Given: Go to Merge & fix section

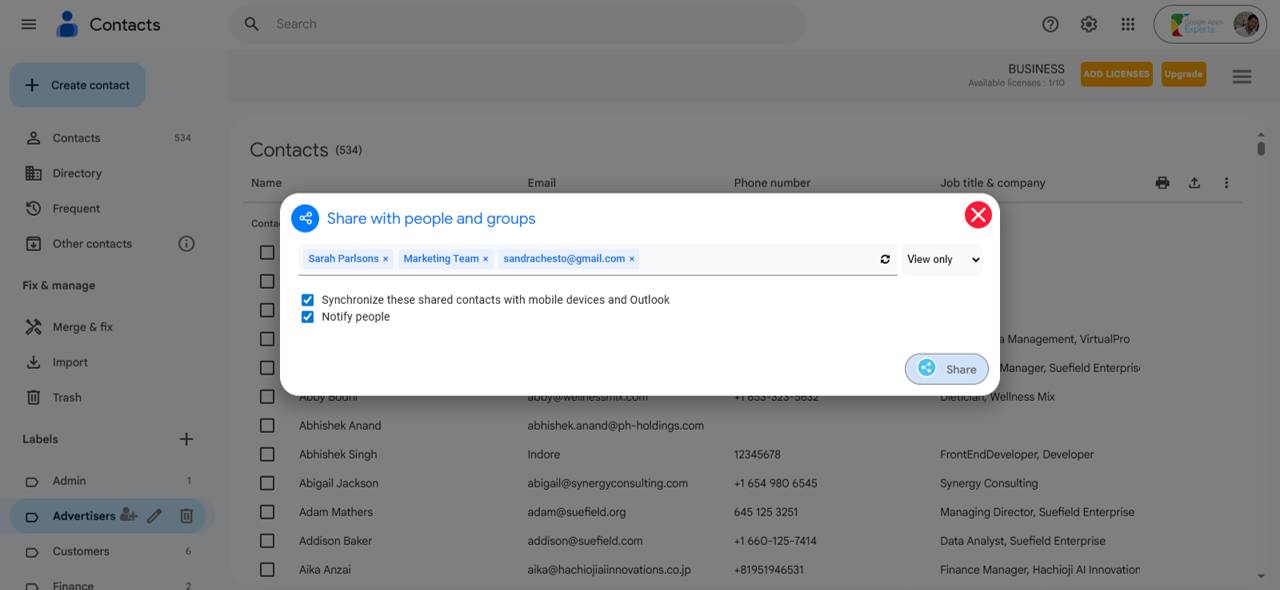Looking at the screenshot, I should click(x=82, y=327).
